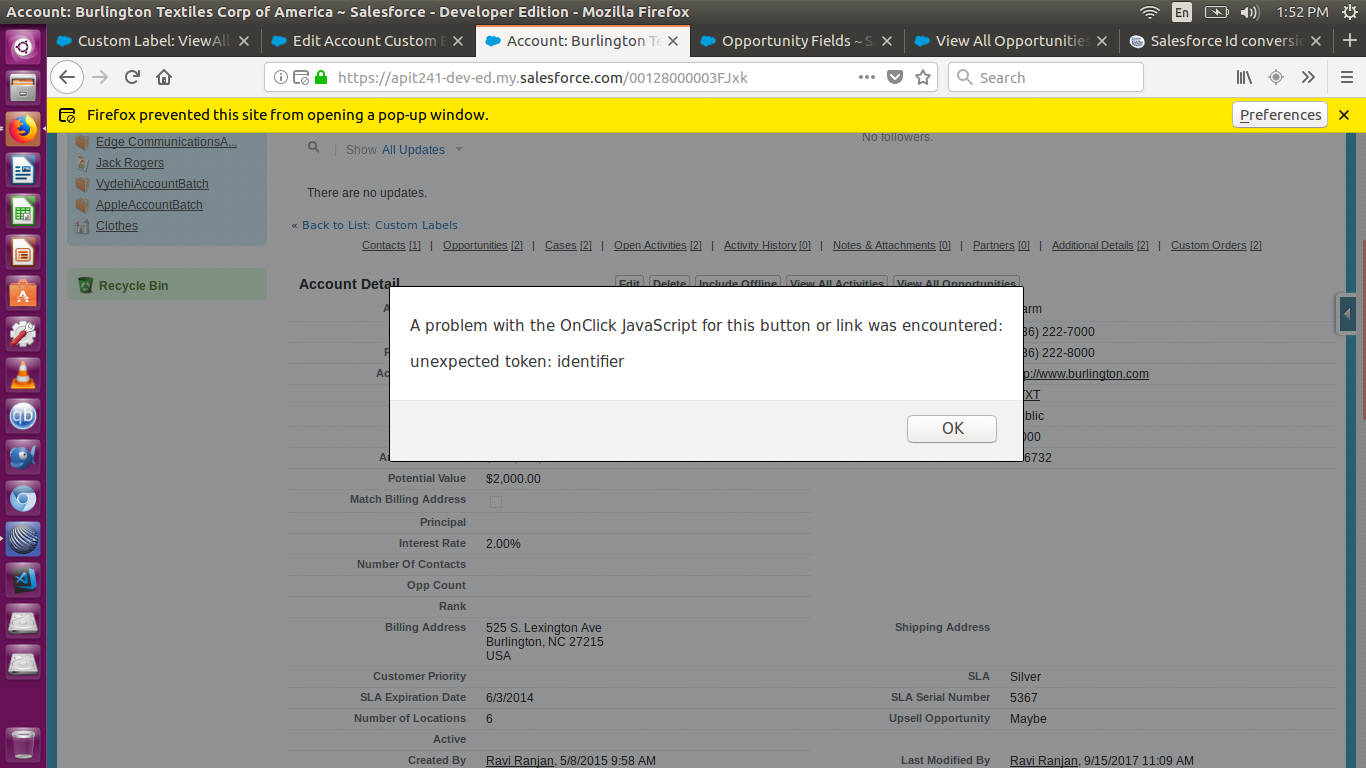The image size is (1366, 768).
Task: Launch VLC media player from dock
Action: point(23,375)
